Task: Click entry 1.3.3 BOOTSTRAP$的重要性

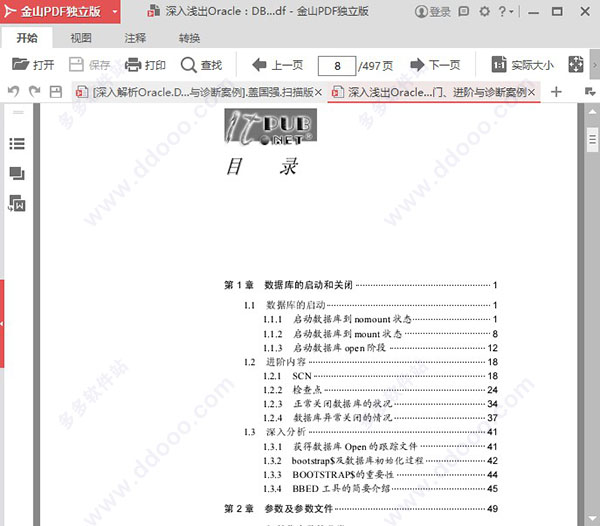Action: pos(380,475)
